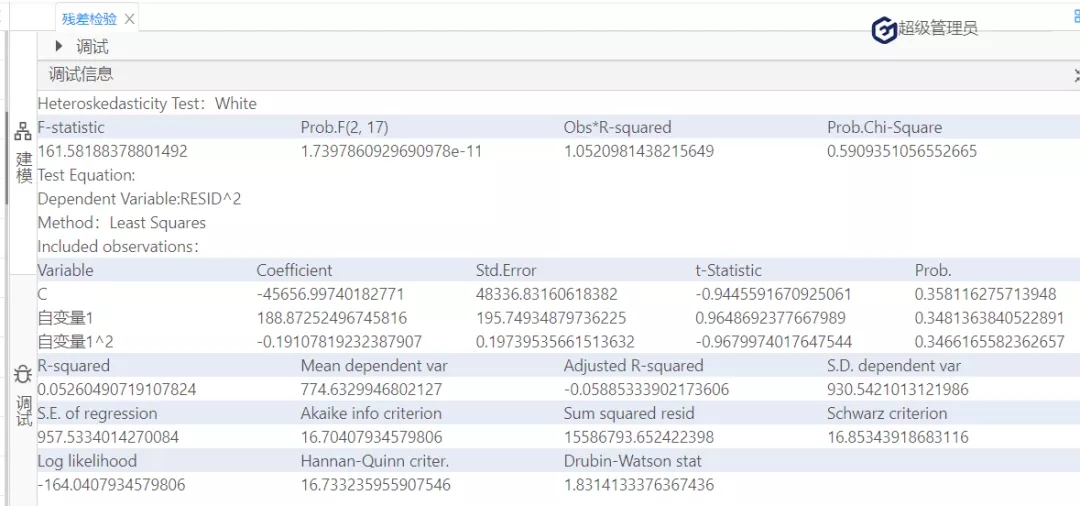Image resolution: width=1080 pixels, height=506 pixels.
Task: Select the F-statistic value cell
Action: 112,152
